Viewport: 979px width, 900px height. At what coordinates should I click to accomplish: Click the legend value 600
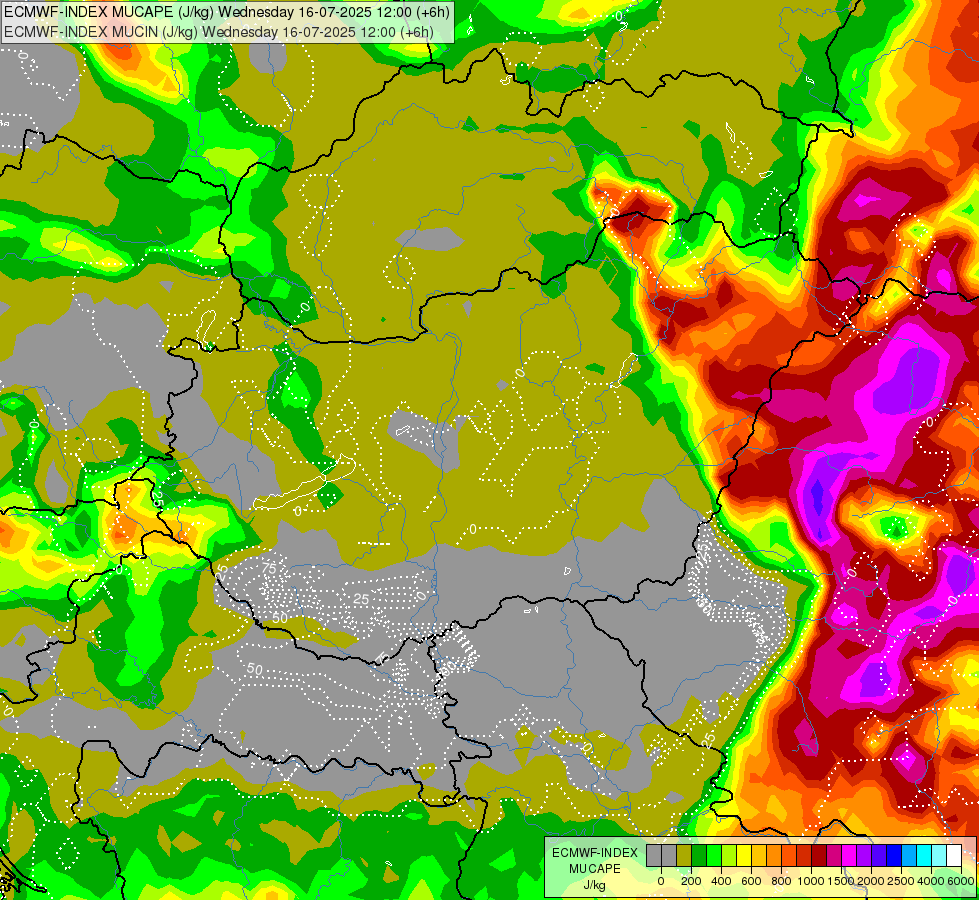[x=751, y=881]
